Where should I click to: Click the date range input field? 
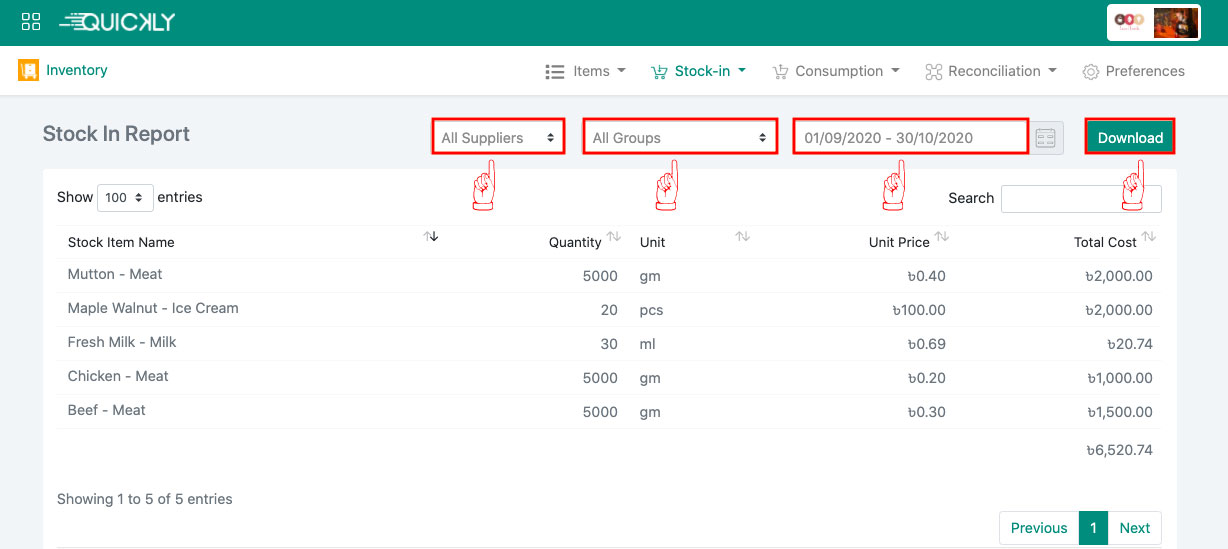910,138
